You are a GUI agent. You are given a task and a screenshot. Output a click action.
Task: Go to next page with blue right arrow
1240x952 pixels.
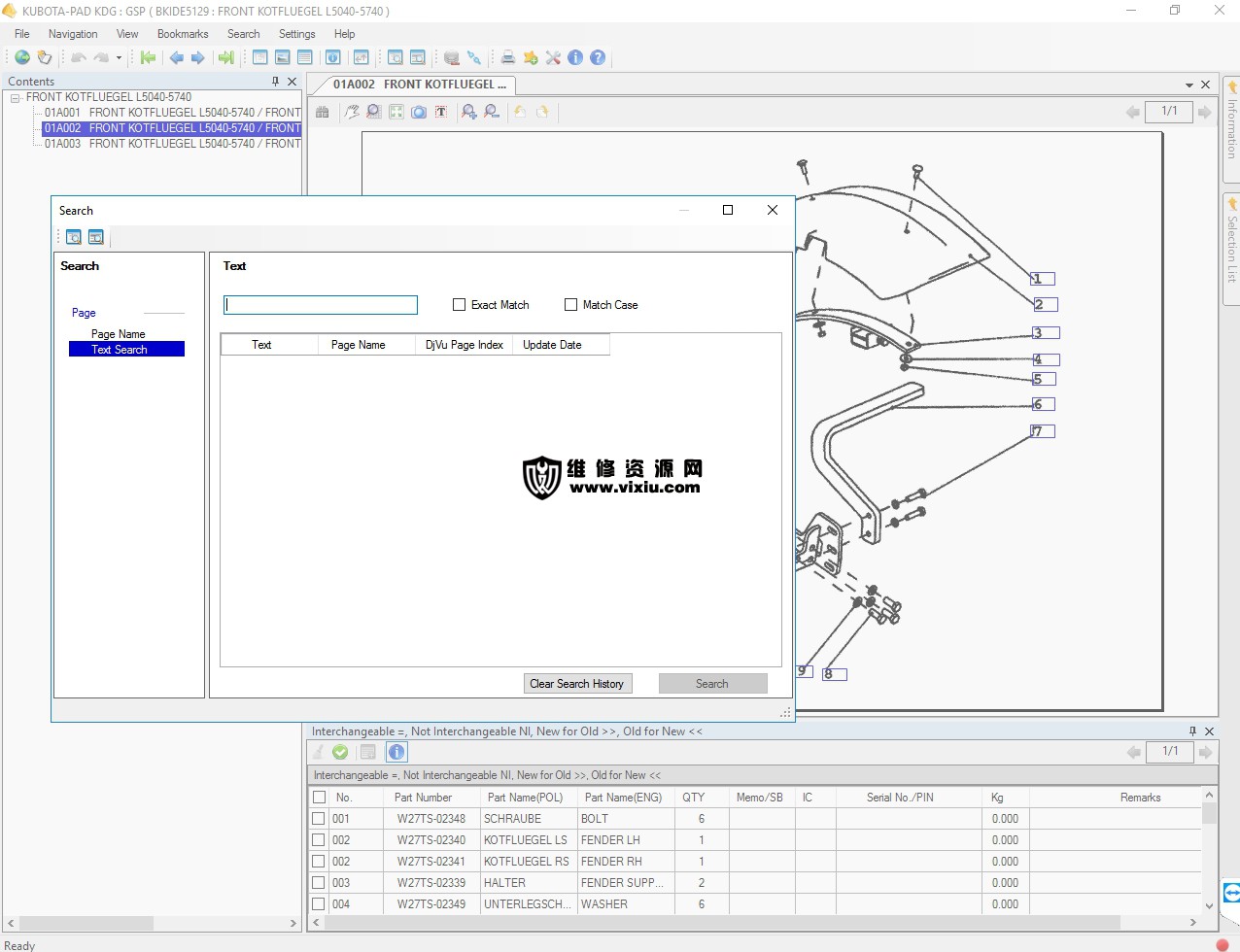198,57
